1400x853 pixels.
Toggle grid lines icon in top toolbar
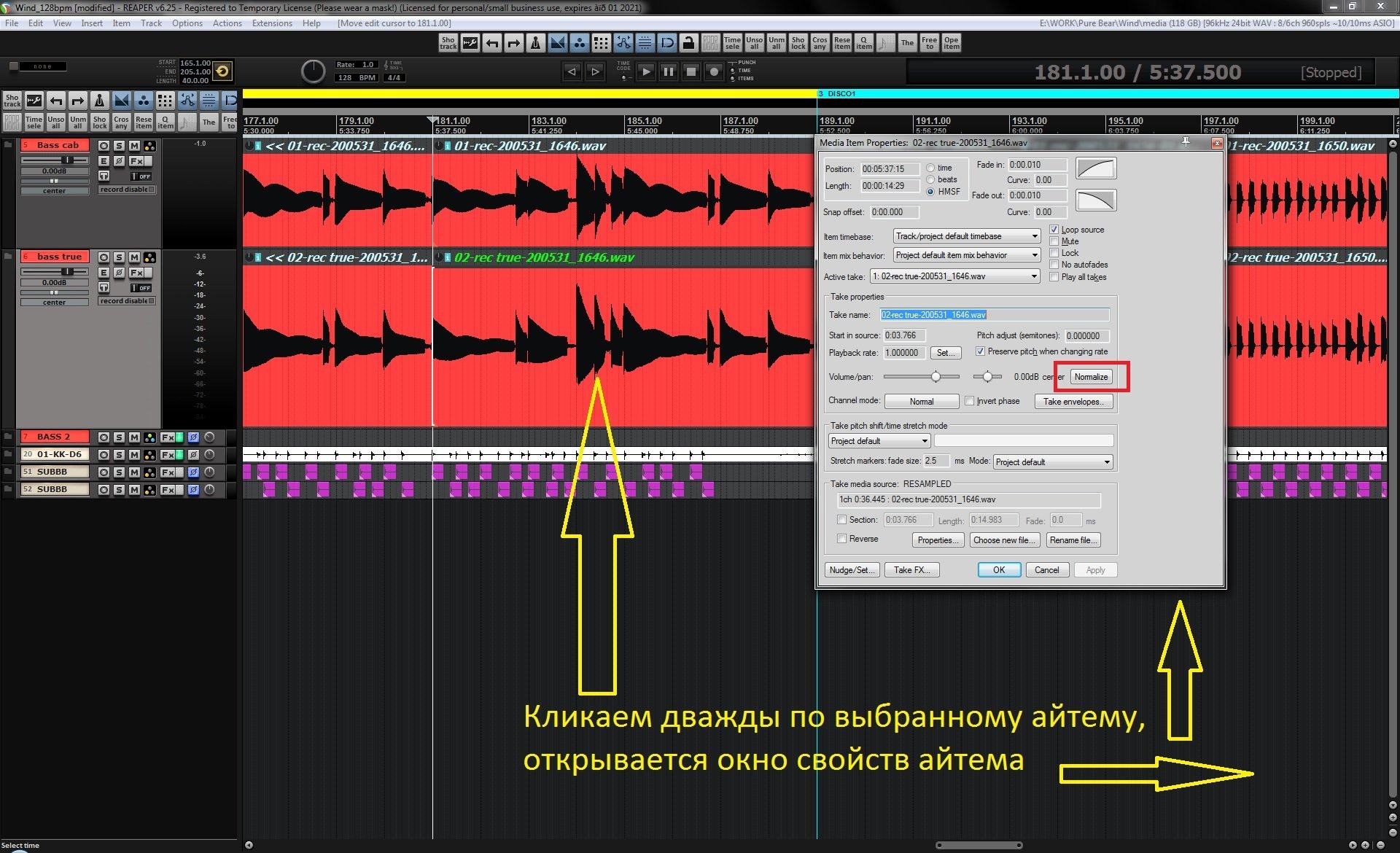tap(601, 44)
